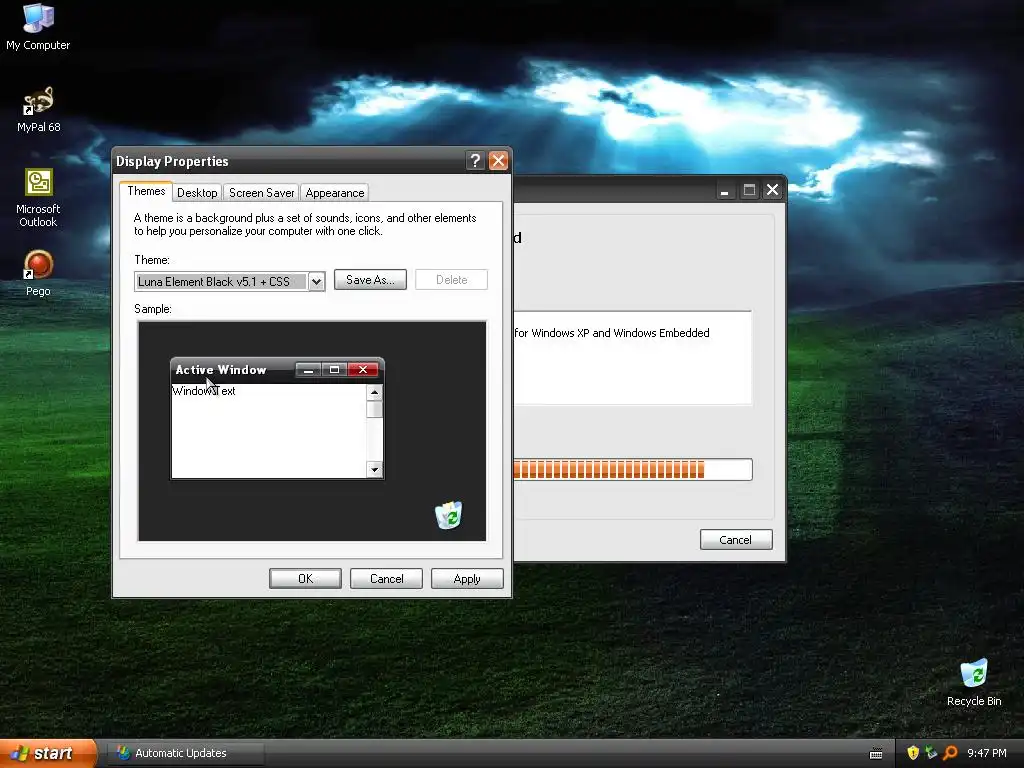Image resolution: width=1024 pixels, height=768 pixels.
Task: Click the green download arrow tray icon
Action: [x=931, y=753]
